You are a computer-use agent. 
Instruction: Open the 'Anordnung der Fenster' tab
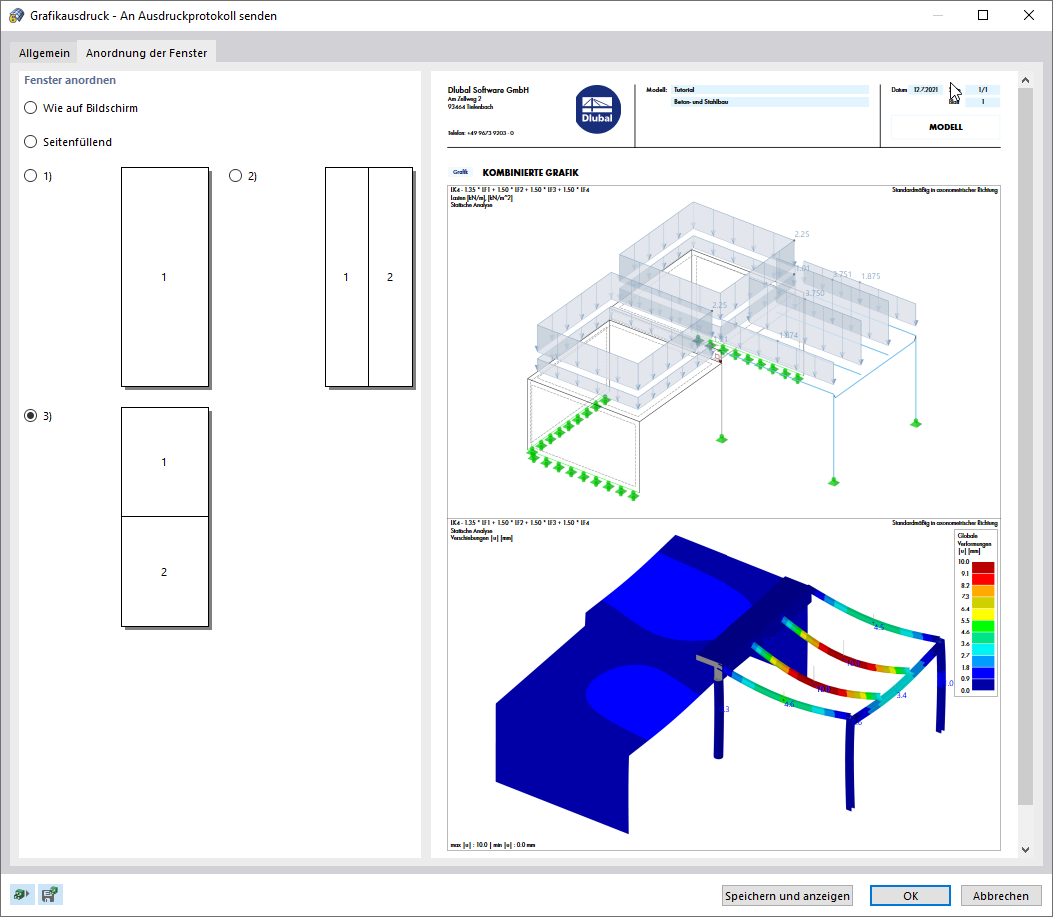coord(146,53)
